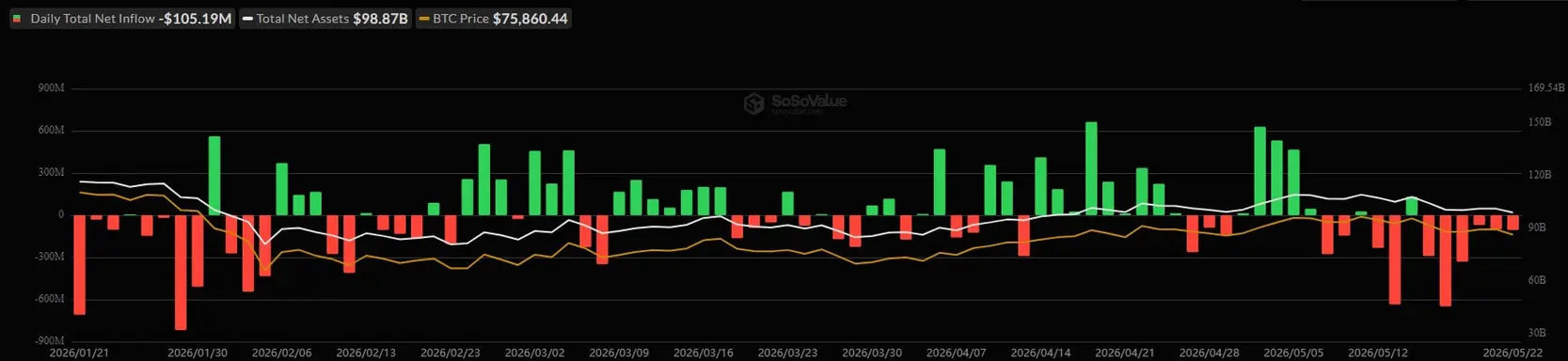The width and height of the screenshot is (1568, 361).
Task: Select the deepest red outflow bar before 2026/01/30
Action: [x=181, y=272]
